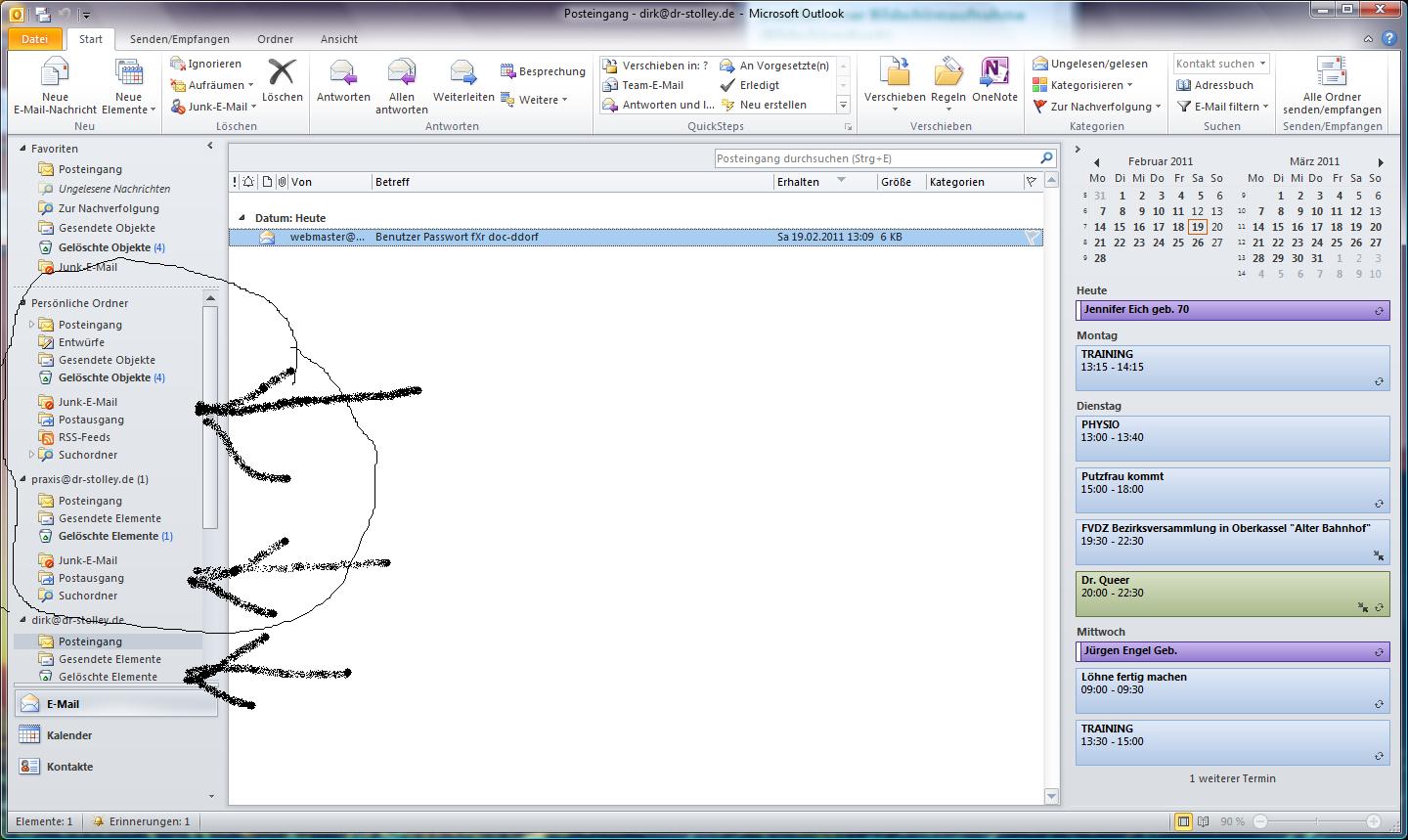1408x840 pixels.
Task: Toggle reading view in the status bar
Action: click(x=1204, y=821)
